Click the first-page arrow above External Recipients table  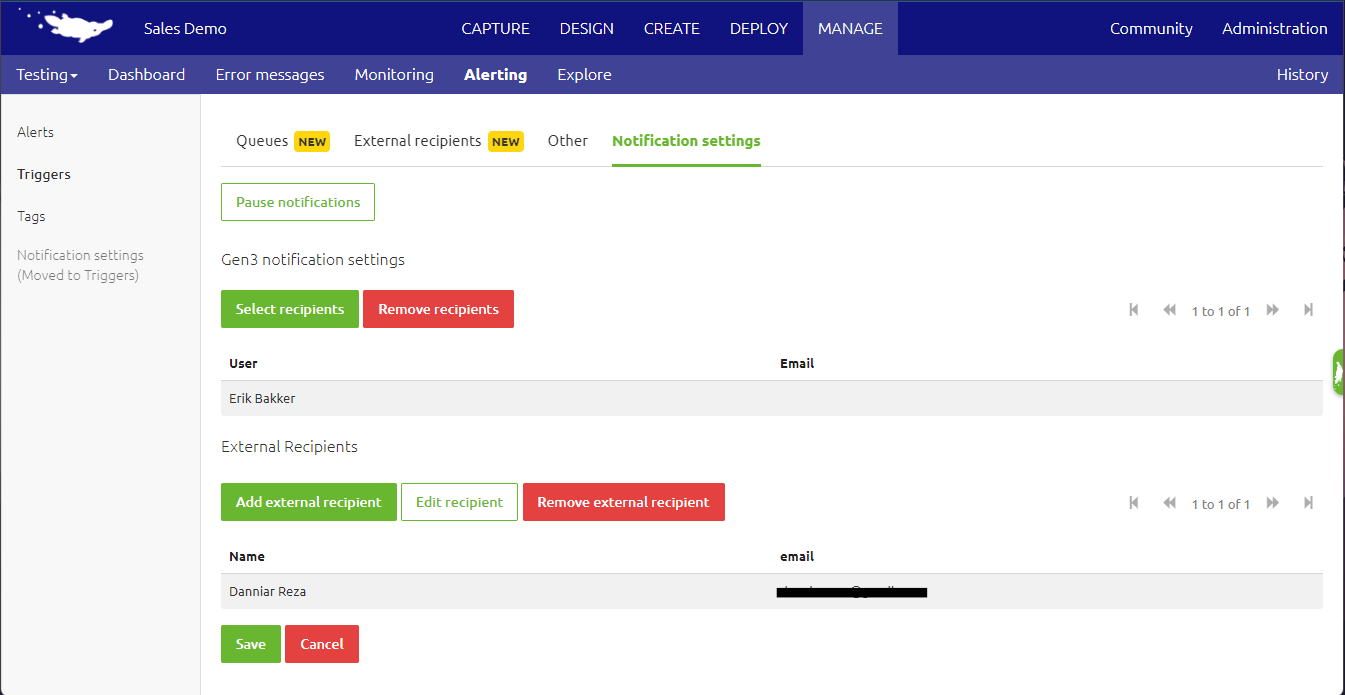(x=1133, y=503)
